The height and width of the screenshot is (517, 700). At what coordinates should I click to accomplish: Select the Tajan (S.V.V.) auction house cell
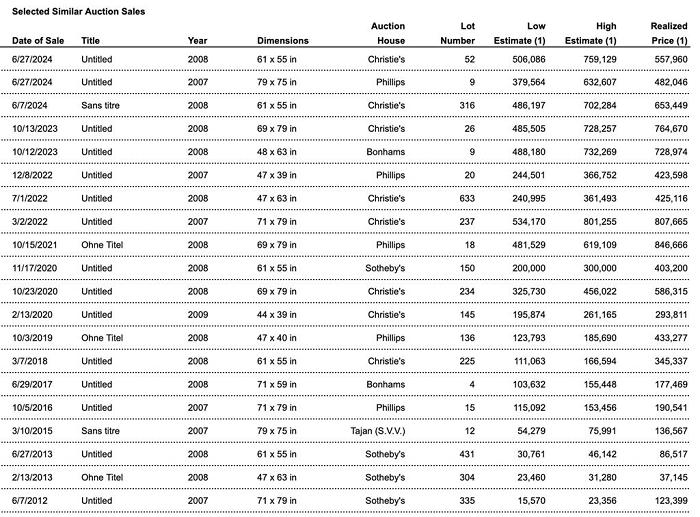pos(378,431)
